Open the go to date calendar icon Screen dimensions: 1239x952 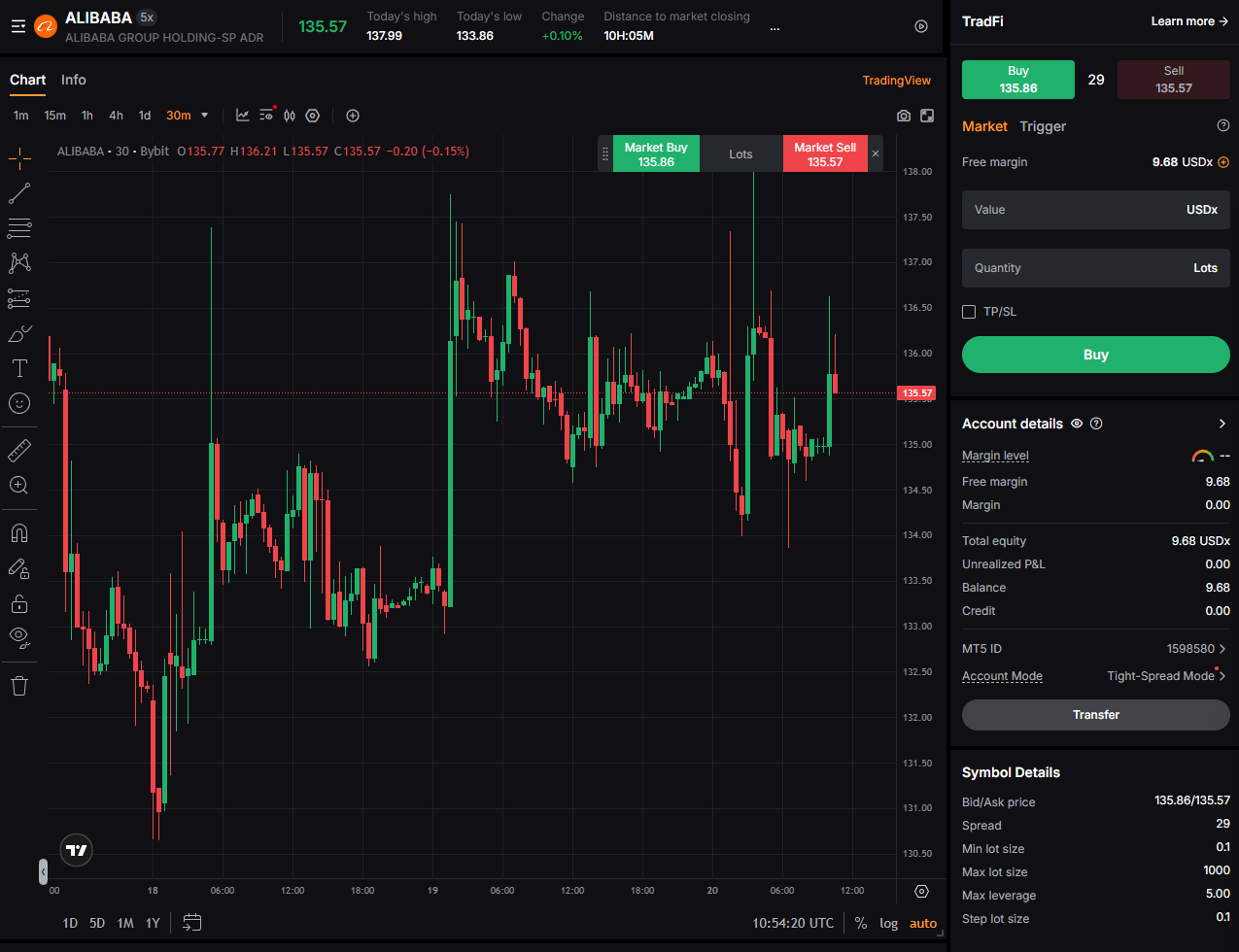pos(192,923)
